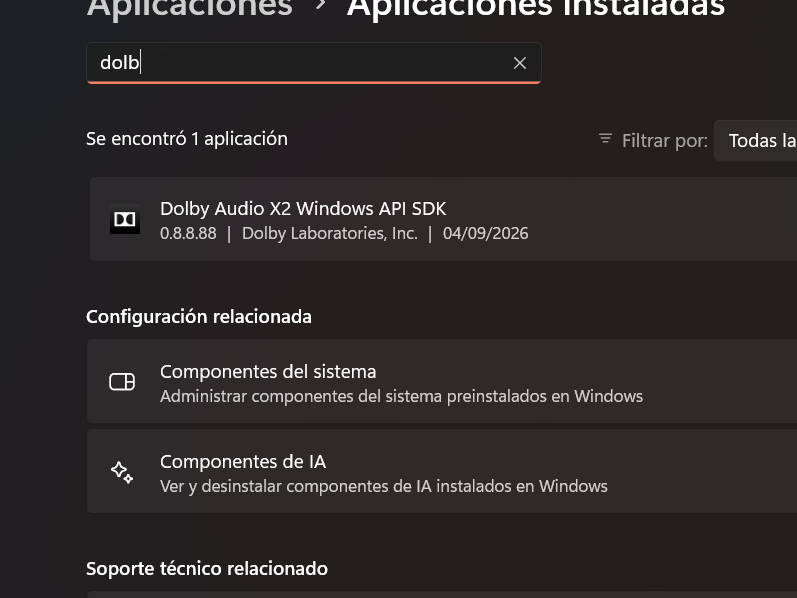Viewport: 797px width, 598px height.
Task: Click Dolby Laboratories, Inc. publisher text
Action: click(x=329, y=233)
